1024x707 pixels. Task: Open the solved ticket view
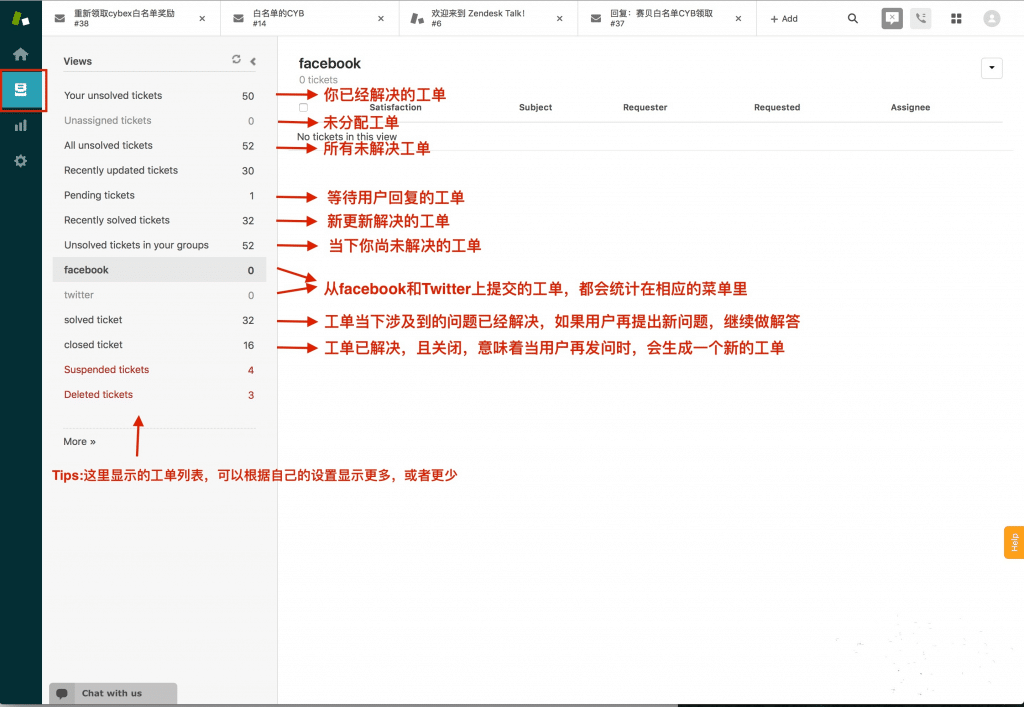pos(159,320)
